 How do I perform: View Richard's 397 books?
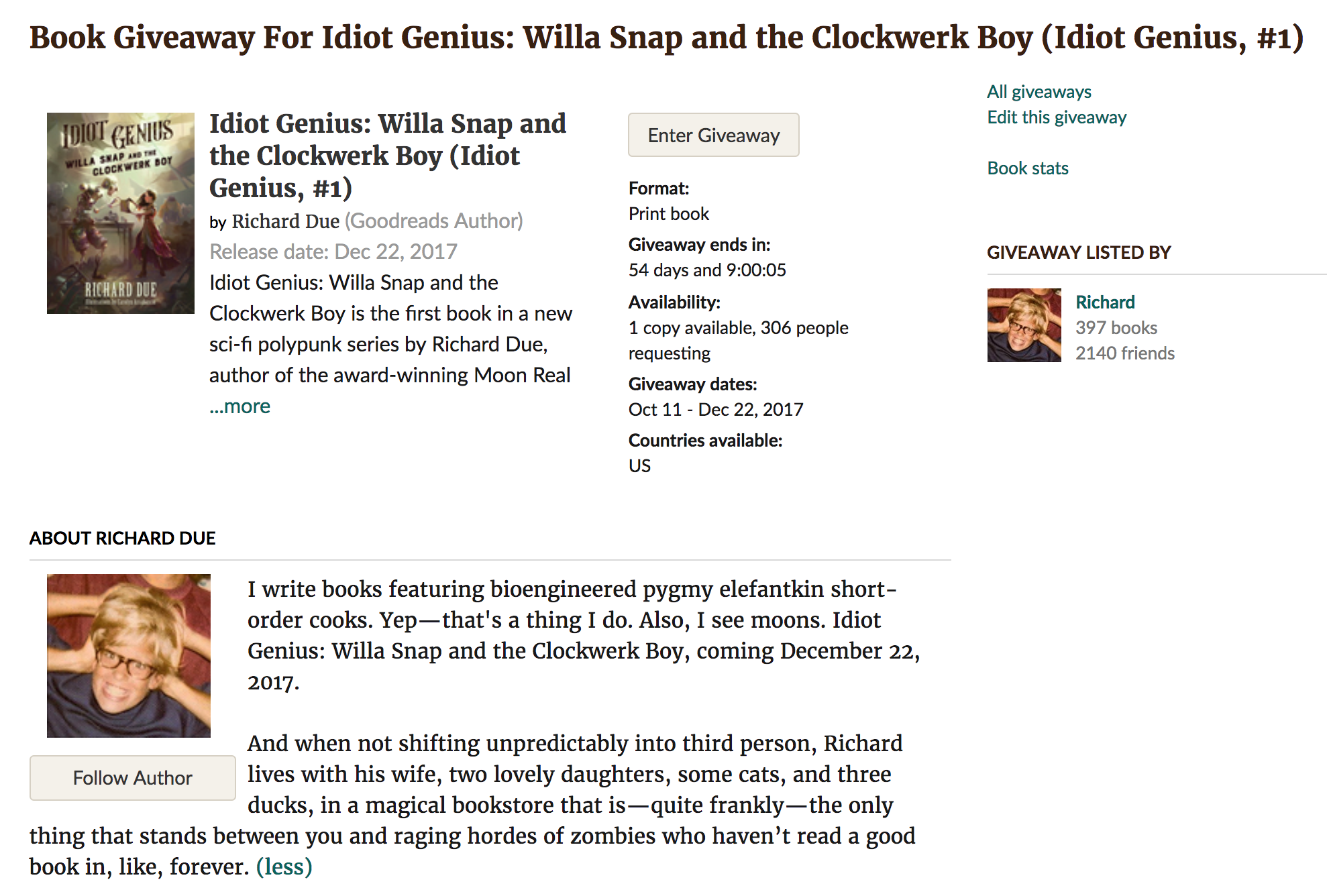(1116, 328)
